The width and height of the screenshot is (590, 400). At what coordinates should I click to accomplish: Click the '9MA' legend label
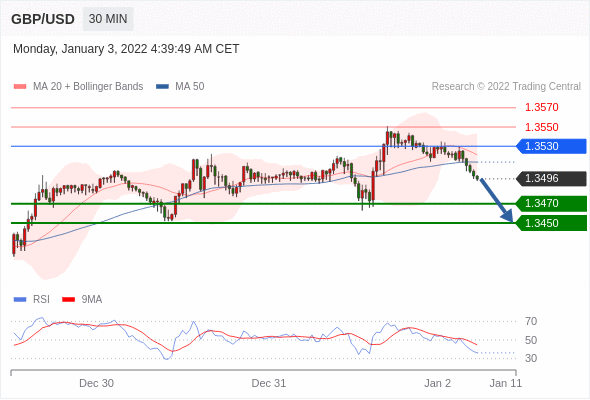pos(92,300)
